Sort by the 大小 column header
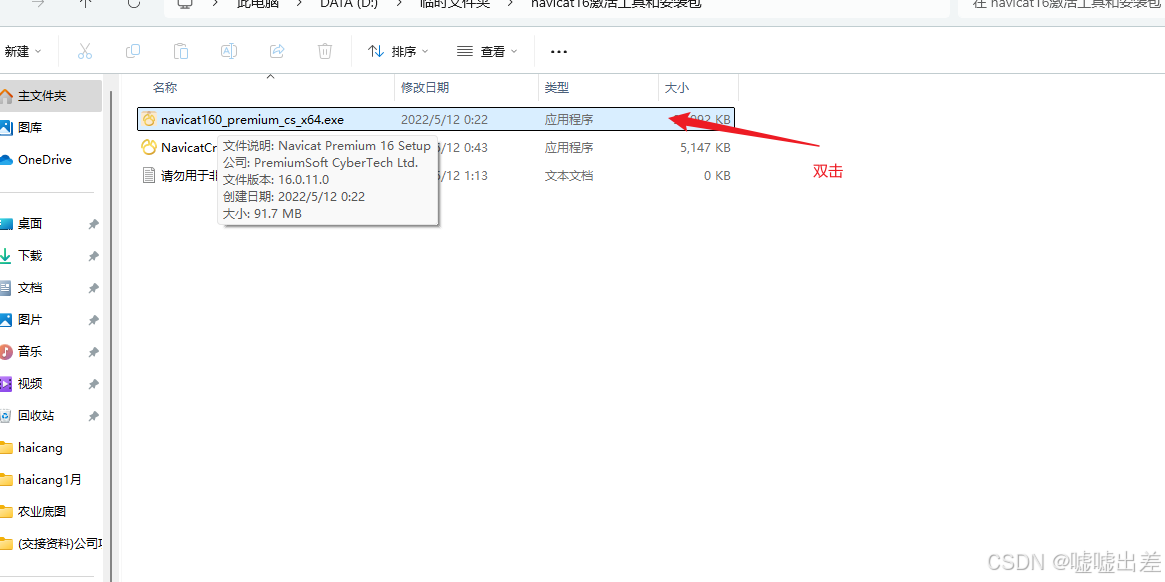The height and width of the screenshot is (582, 1165). click(x=676, y=88)
